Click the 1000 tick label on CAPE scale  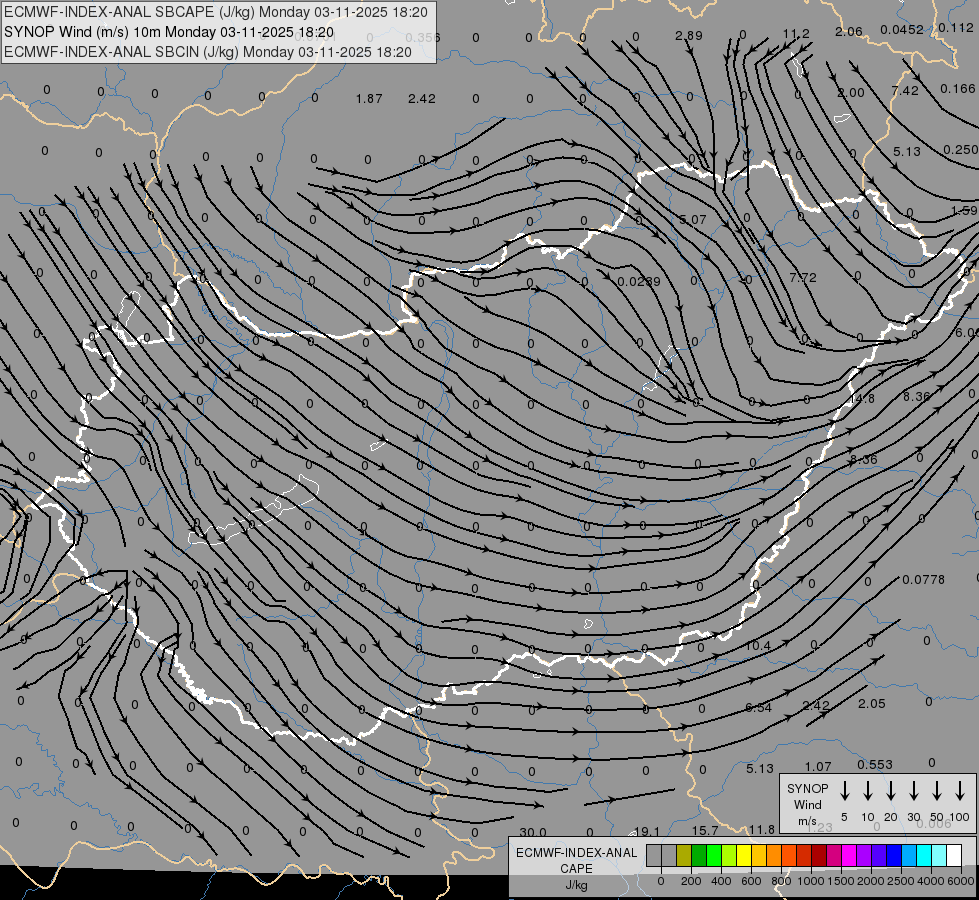(x=810, y=881)
